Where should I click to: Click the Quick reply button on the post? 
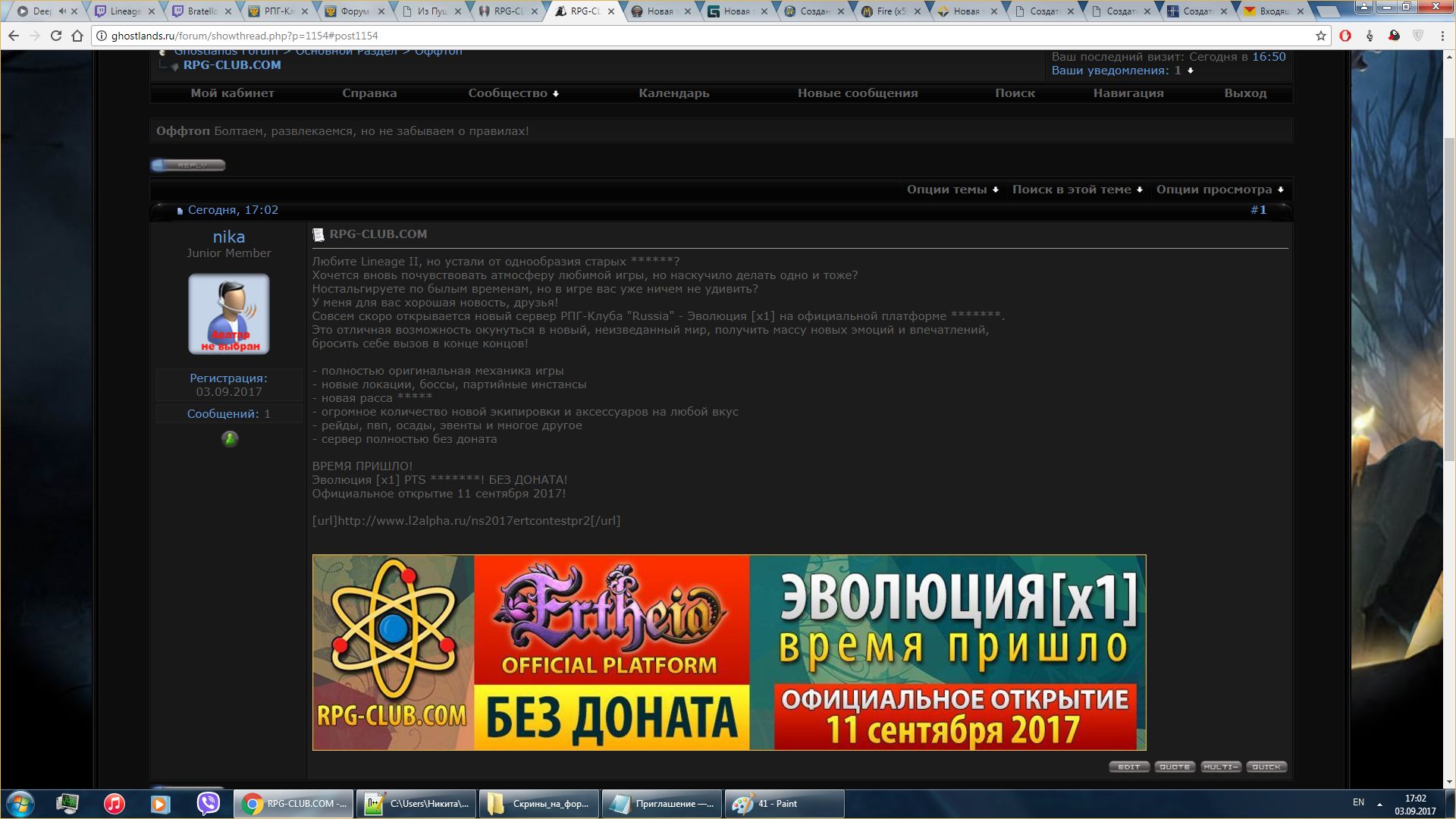pos(1266,767)
